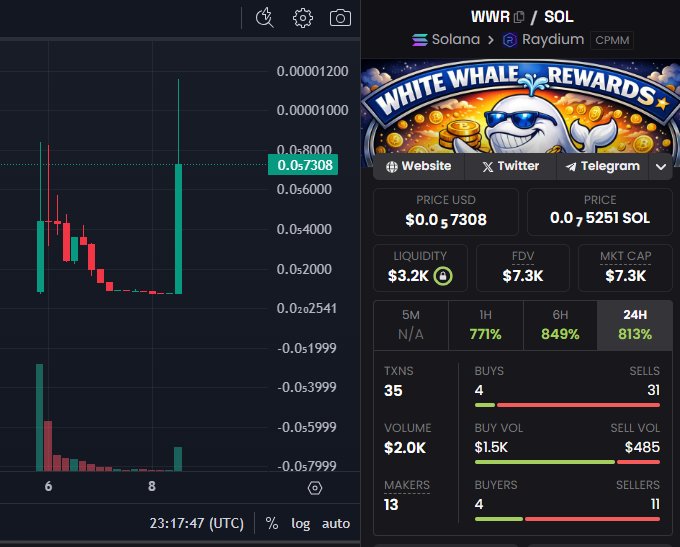Click the 0.0₇5251 SOL price box
This screenshot has height=547, width=680.
[x=600, y=212]
